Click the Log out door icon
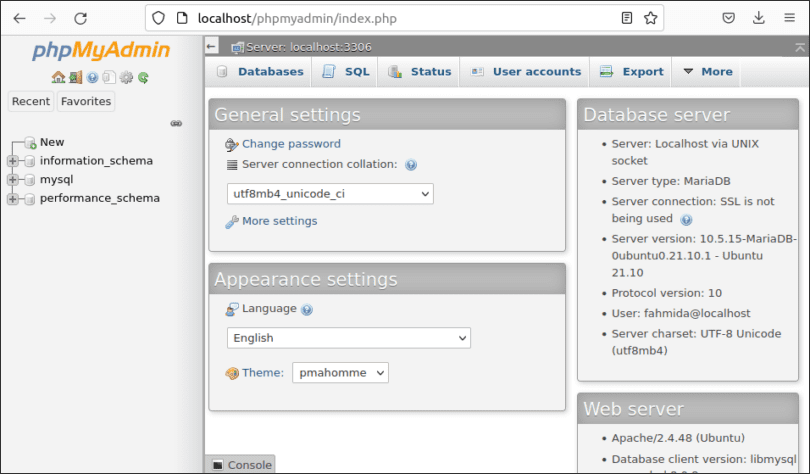The height and width of the screenshot is (474, 810). (75, 77)
